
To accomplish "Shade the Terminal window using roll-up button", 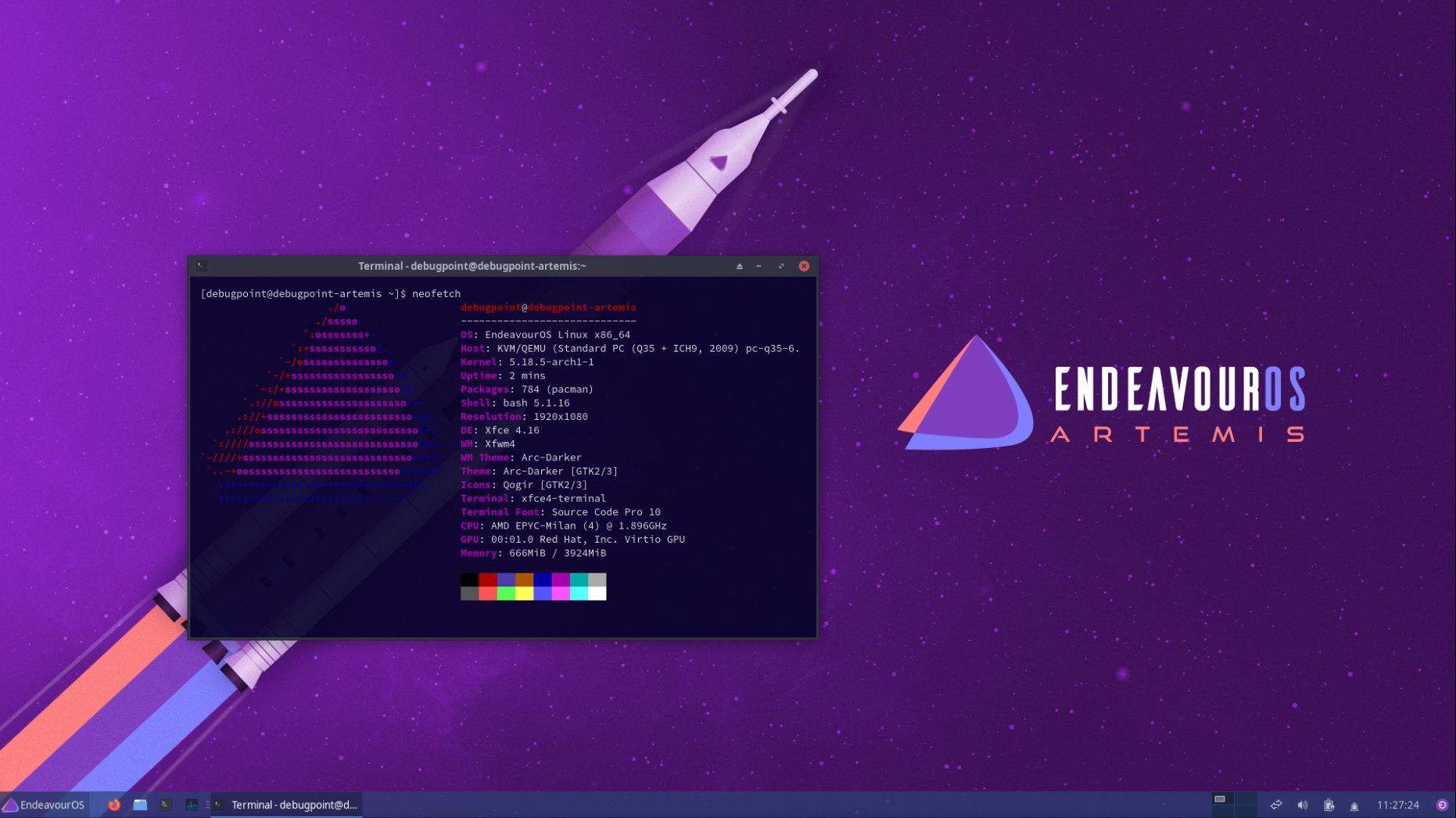I will pyautogui.click(x=739, y=266).
